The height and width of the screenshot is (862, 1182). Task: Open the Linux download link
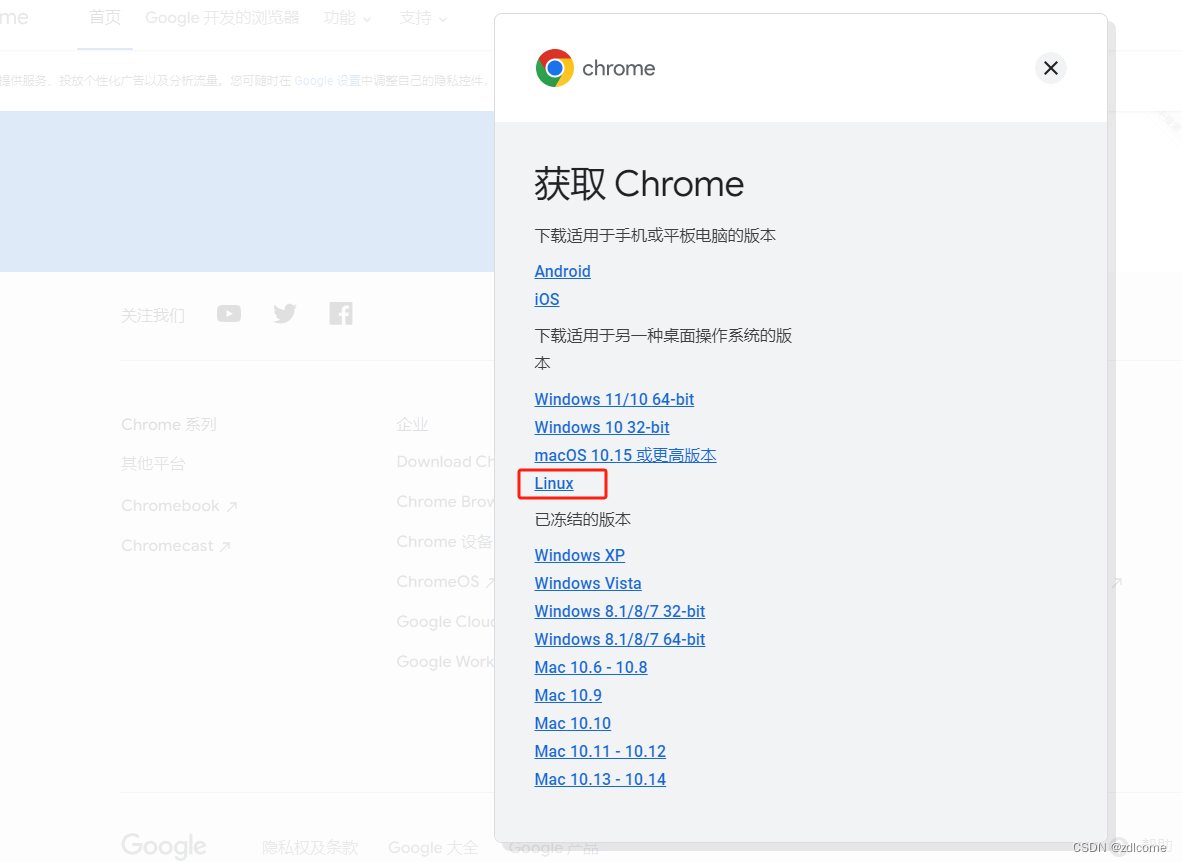(x=554, y=483)
